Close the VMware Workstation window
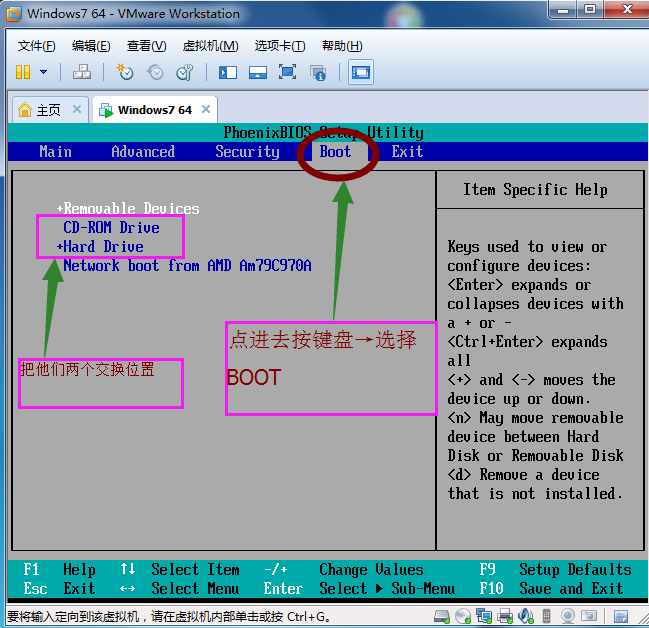Viewport: 649px width, 628px height. [627, 9]
